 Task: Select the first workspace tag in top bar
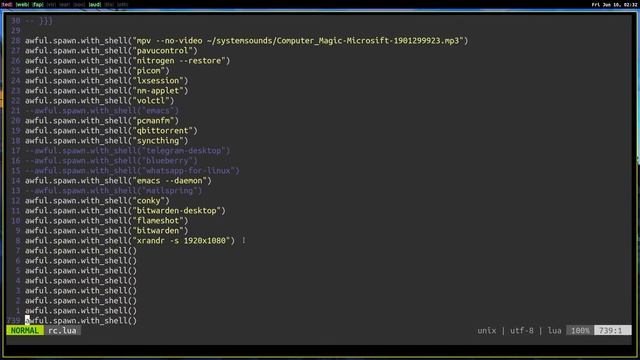click(x=7, y=4)
